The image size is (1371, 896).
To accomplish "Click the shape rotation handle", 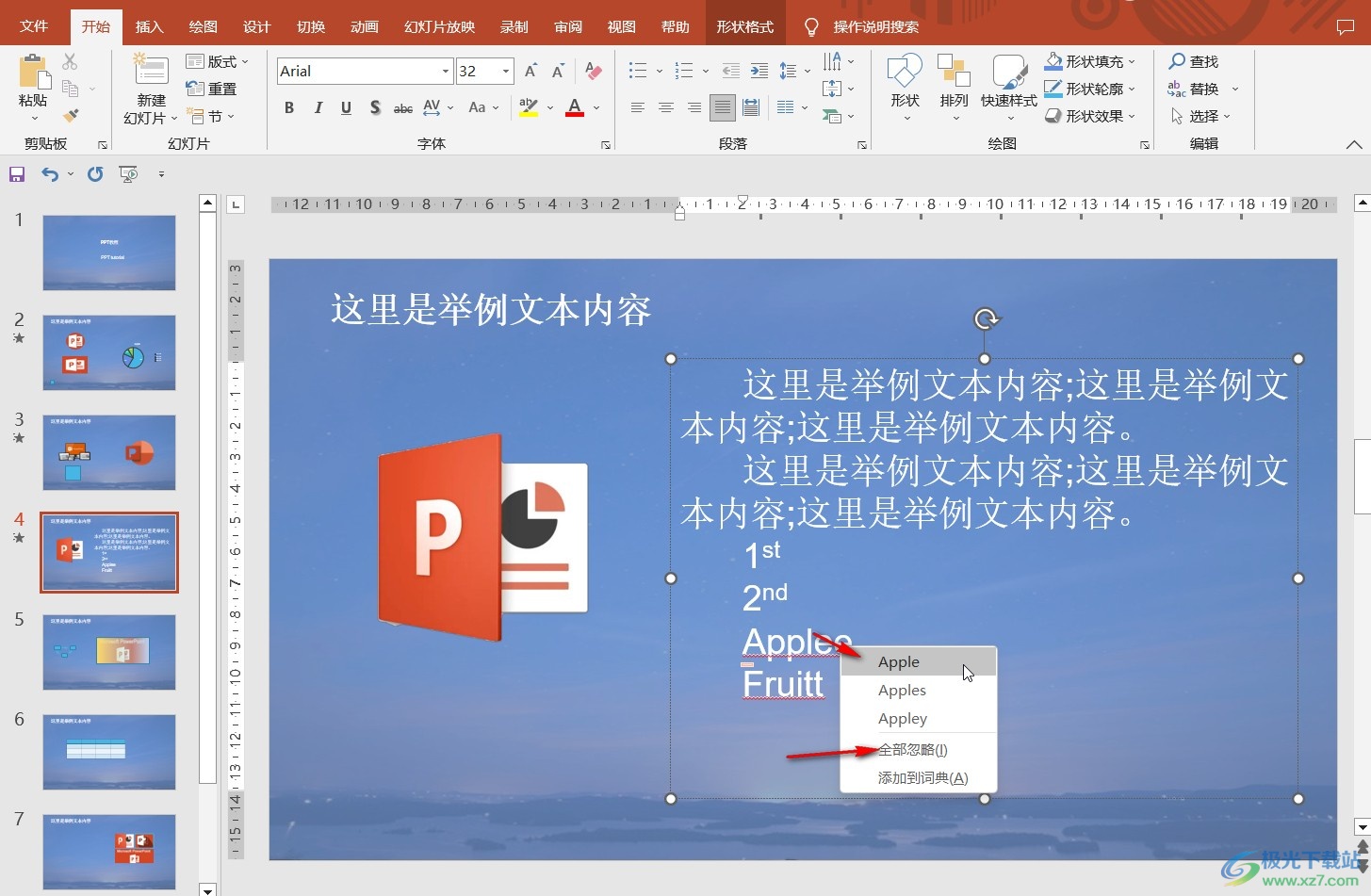I will 986,318.
